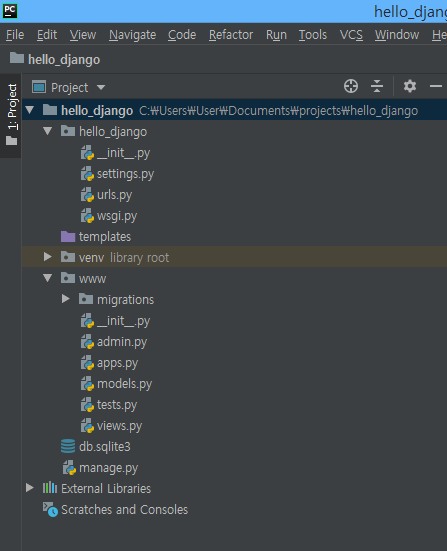Click the wsgi.py Python file icon
The width and height of the screenshot is (447, 551).
pyautogui.click(x=87, y=216)
